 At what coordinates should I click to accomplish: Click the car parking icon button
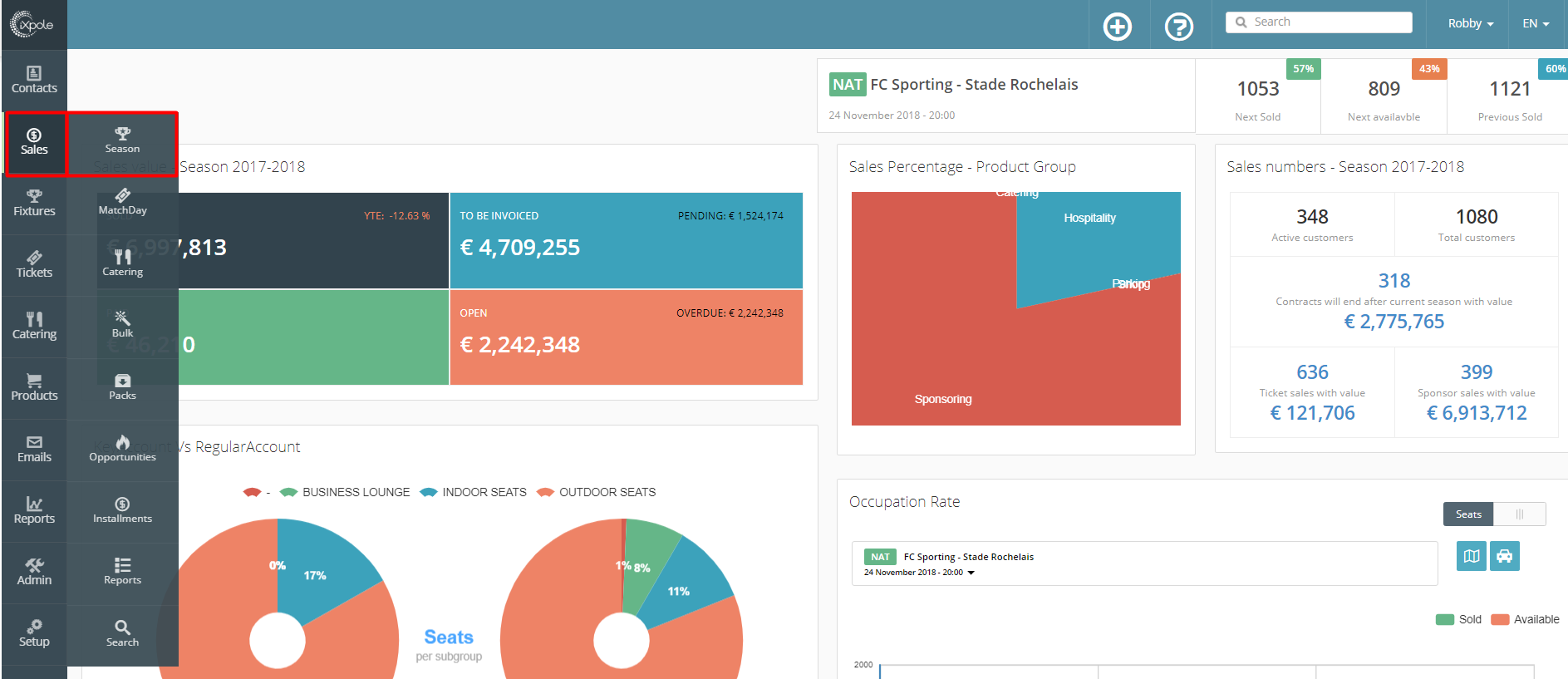1505,556
